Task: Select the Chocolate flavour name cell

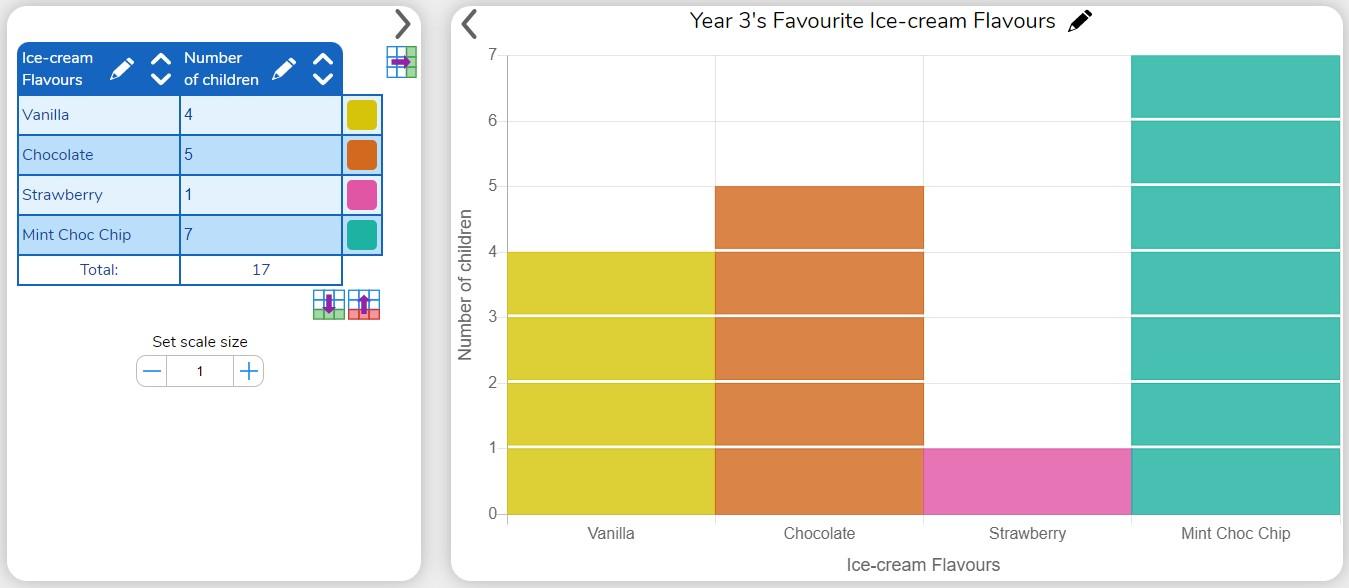Action: pos(99,155)
